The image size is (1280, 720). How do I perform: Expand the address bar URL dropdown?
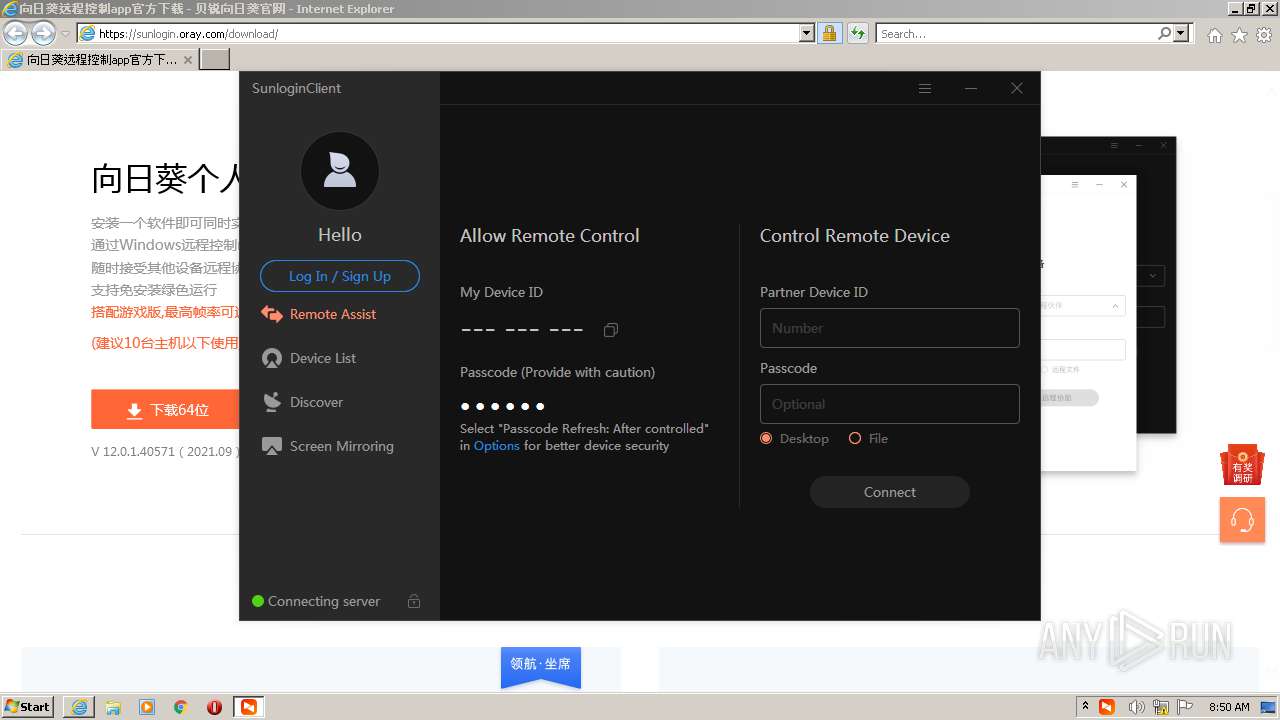(x=807, y=33)
